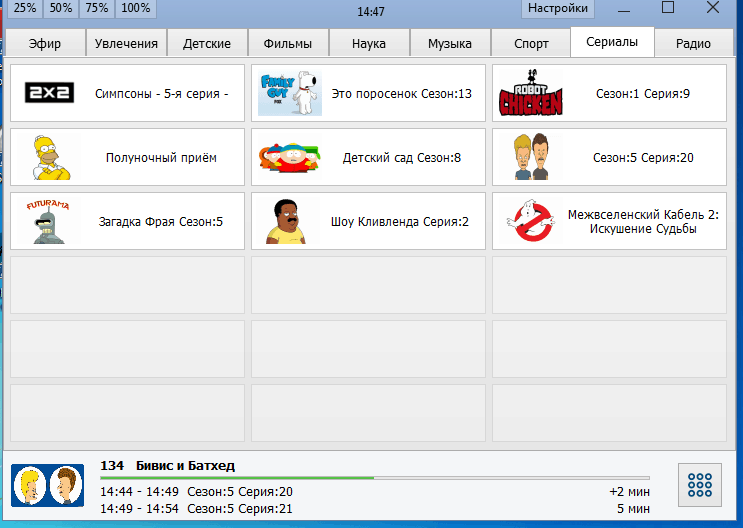
Task: Switch to the Эфир tab
Action: pos(45,44)
